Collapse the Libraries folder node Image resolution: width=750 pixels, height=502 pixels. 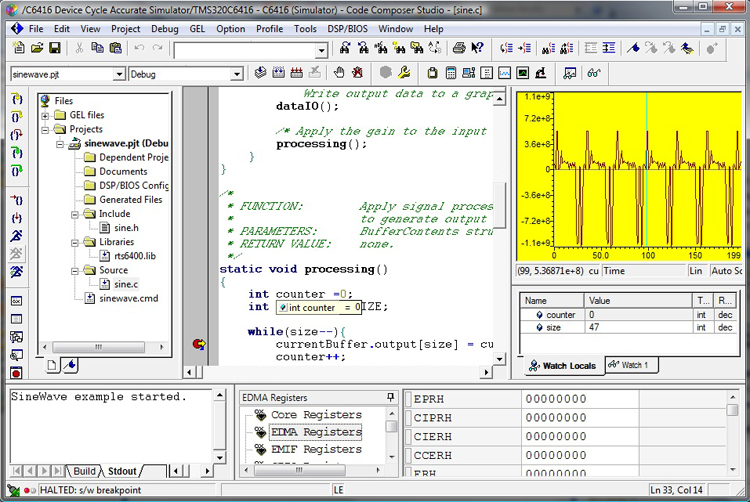tap(75, 242)
